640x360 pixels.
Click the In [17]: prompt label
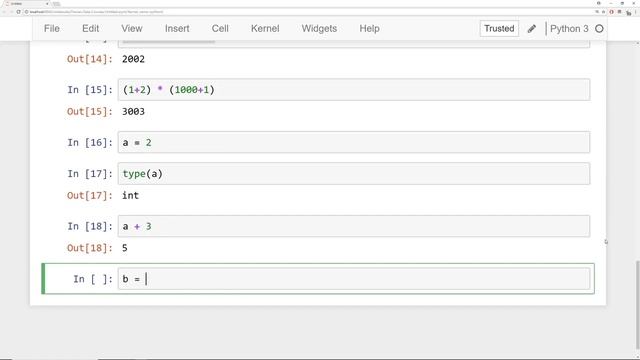tap(90, 174)
